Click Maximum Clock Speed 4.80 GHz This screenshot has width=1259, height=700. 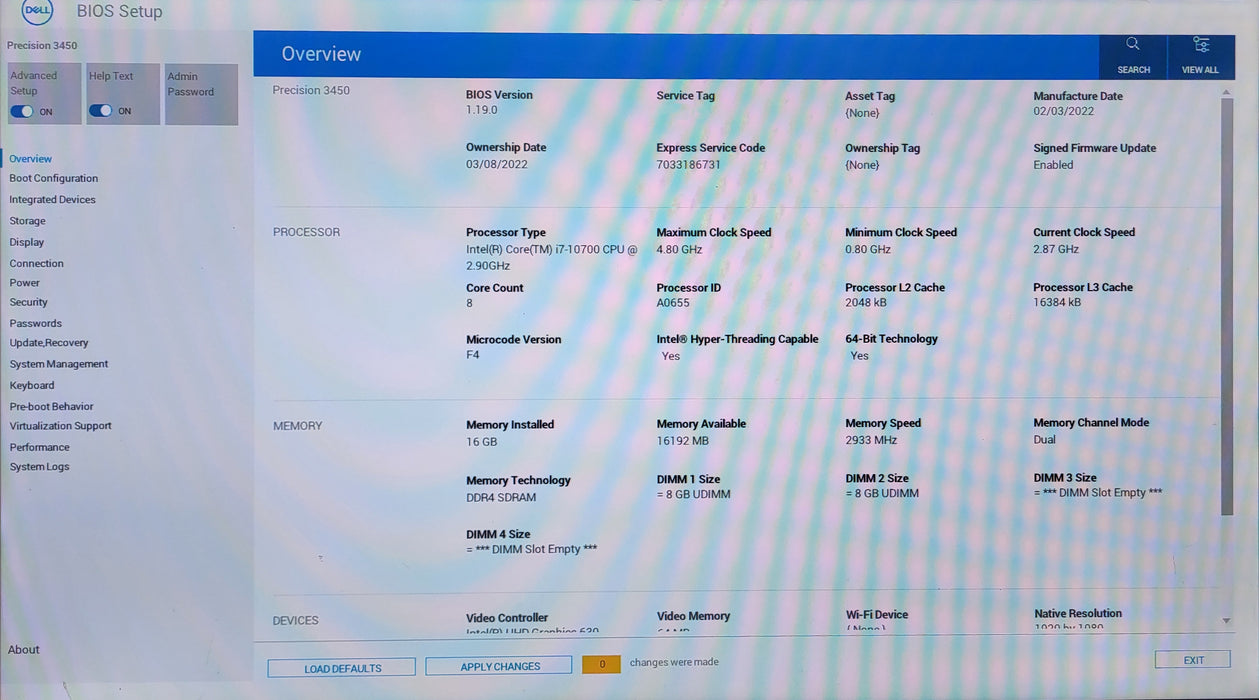679,250
